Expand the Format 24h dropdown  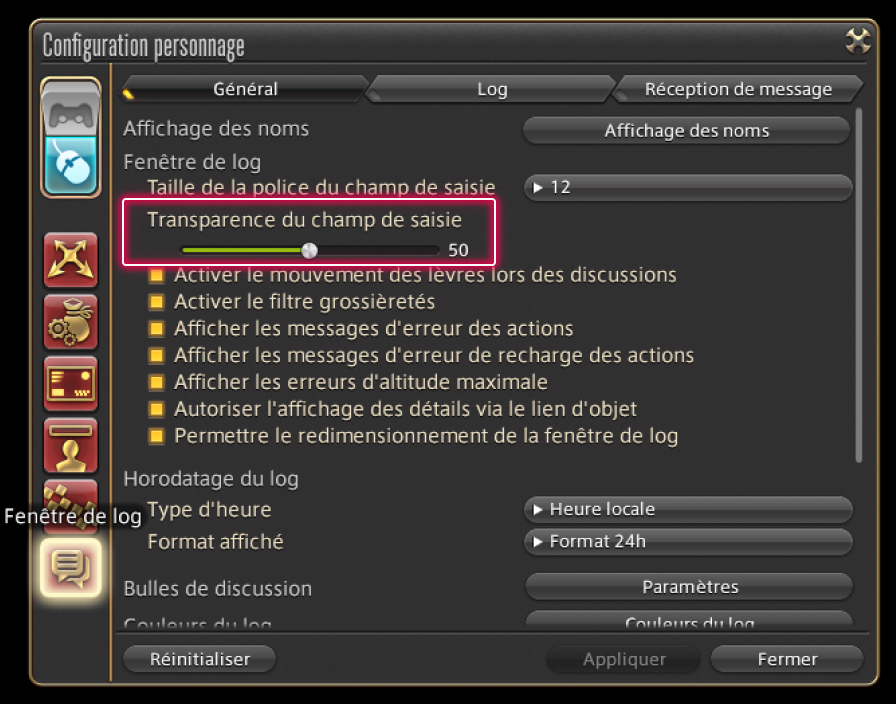(x=688, y=541)
